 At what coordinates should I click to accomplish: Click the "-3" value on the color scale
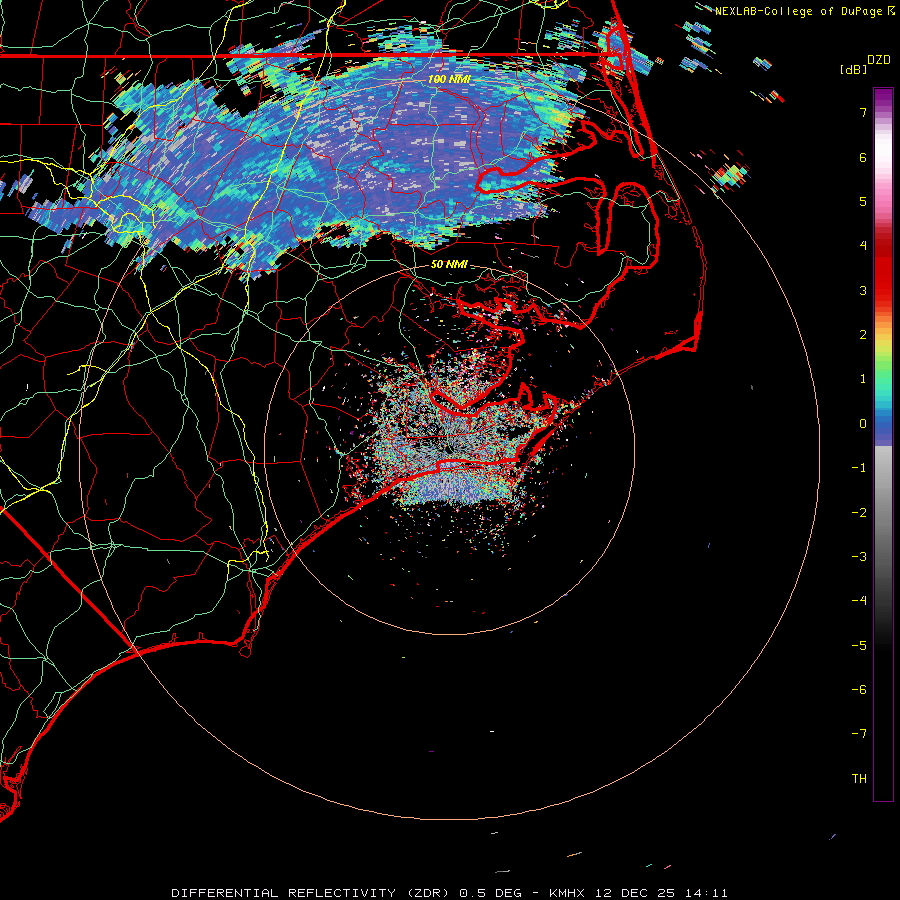859,557
